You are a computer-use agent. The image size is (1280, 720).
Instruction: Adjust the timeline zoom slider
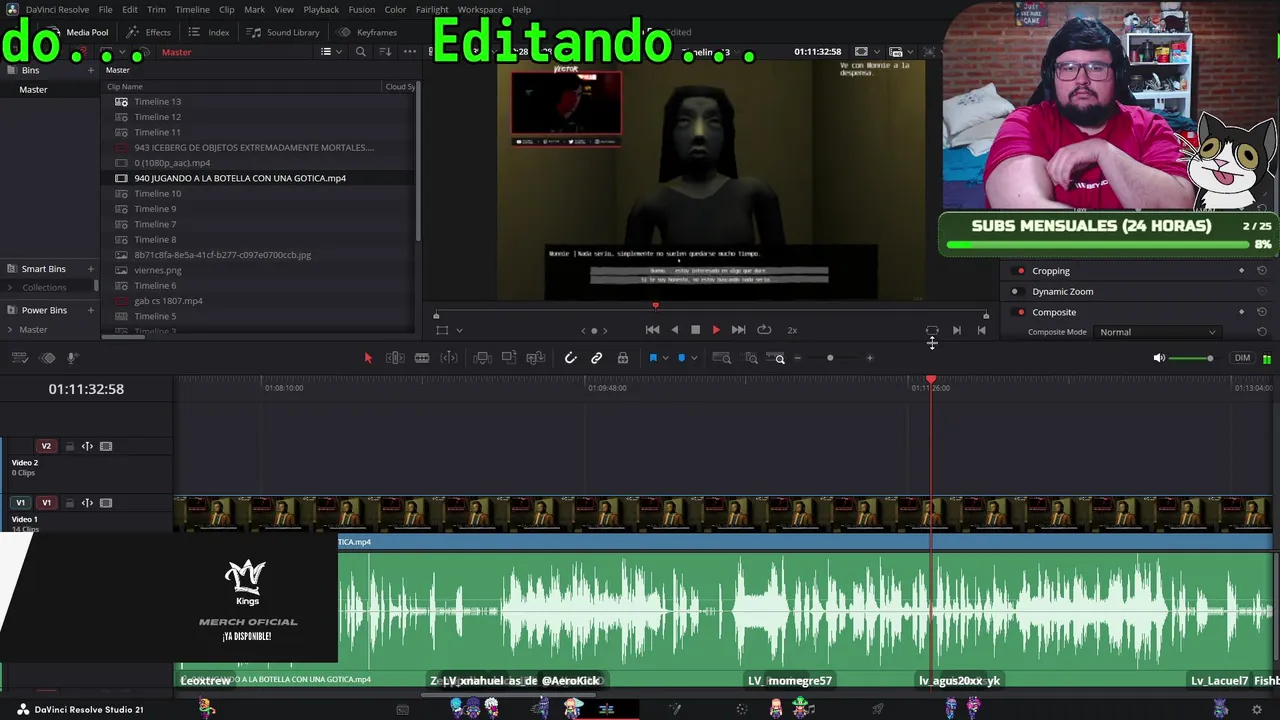(830, 358)
